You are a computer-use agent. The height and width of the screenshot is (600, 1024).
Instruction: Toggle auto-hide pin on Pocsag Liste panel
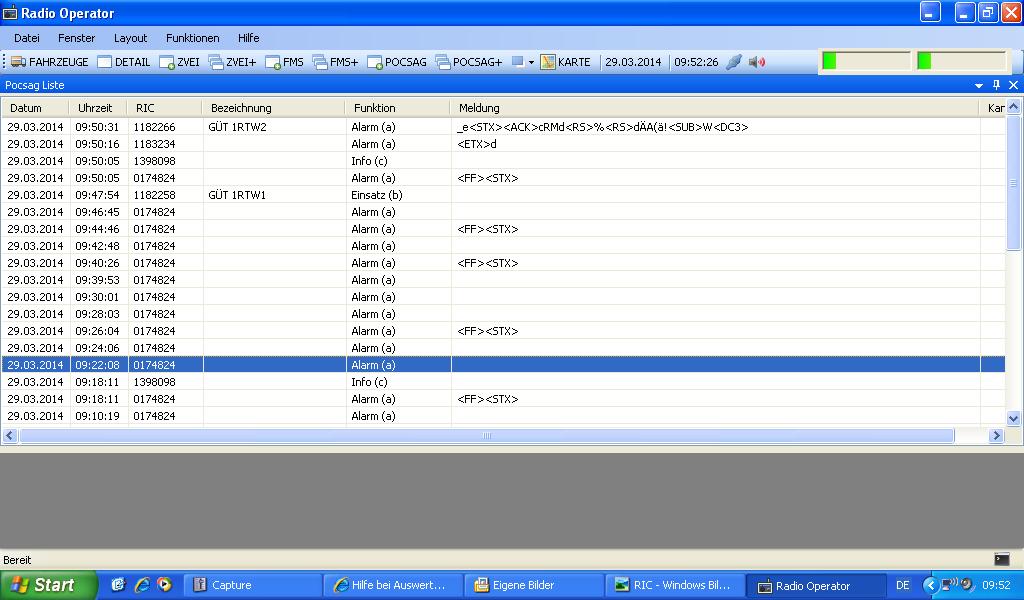[x=996, y=85]
